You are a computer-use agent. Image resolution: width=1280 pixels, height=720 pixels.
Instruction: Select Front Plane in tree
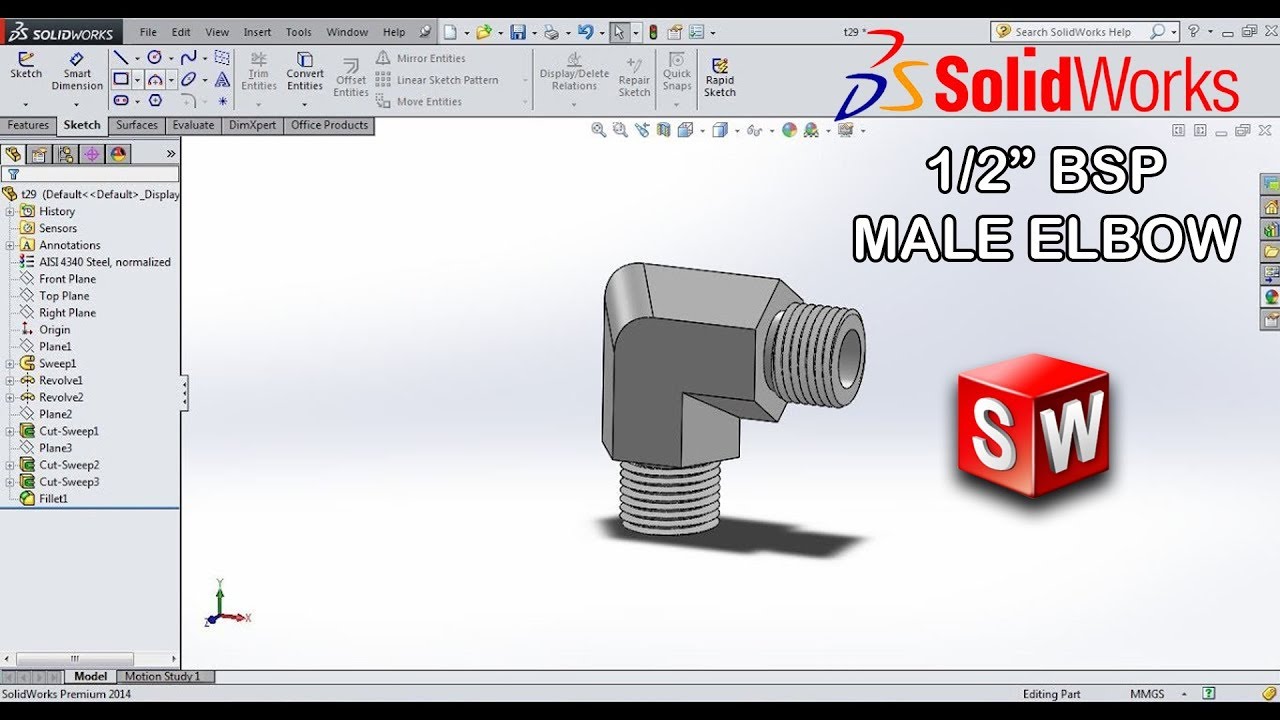click(67, 279)
